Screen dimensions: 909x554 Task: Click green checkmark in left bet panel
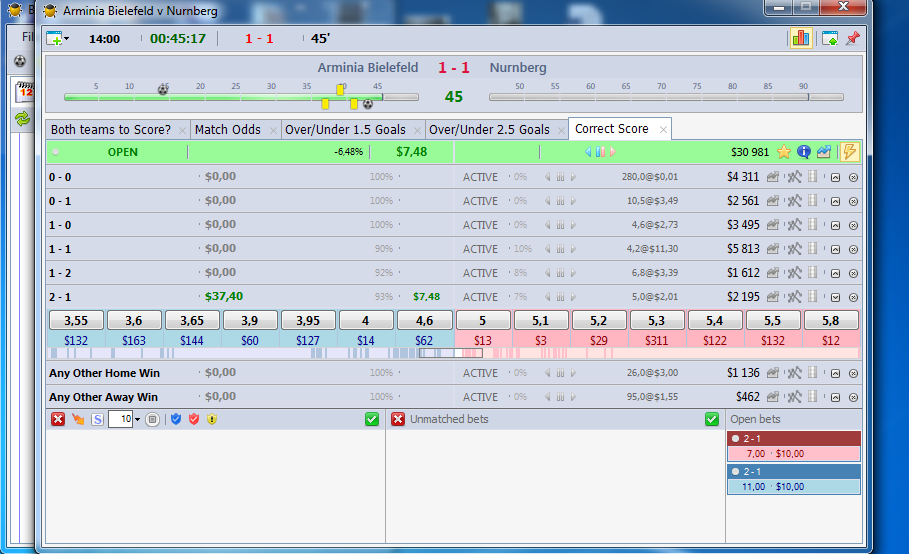(x=372, y=419)
